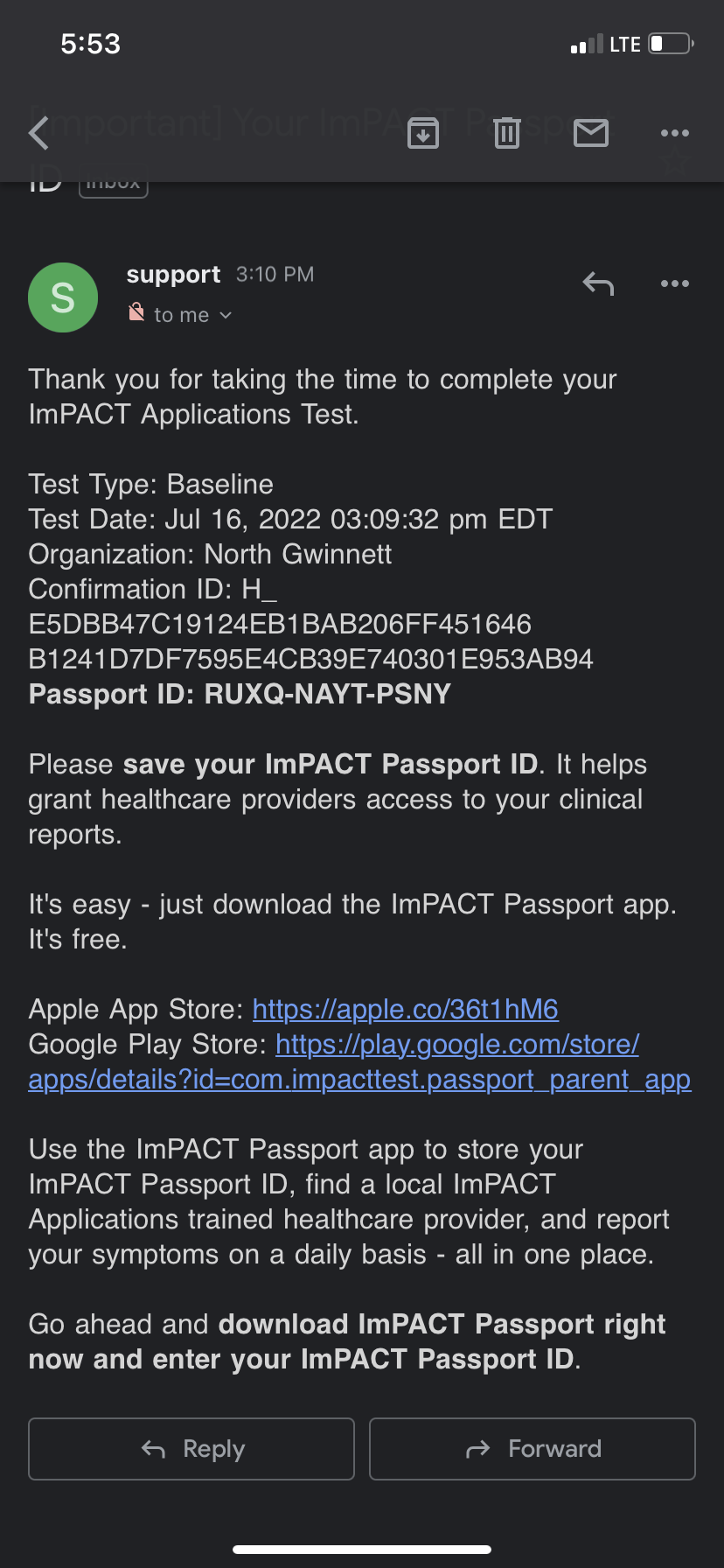
Task: Tap the Reply button at bottom
Action: pos(191,1449)
